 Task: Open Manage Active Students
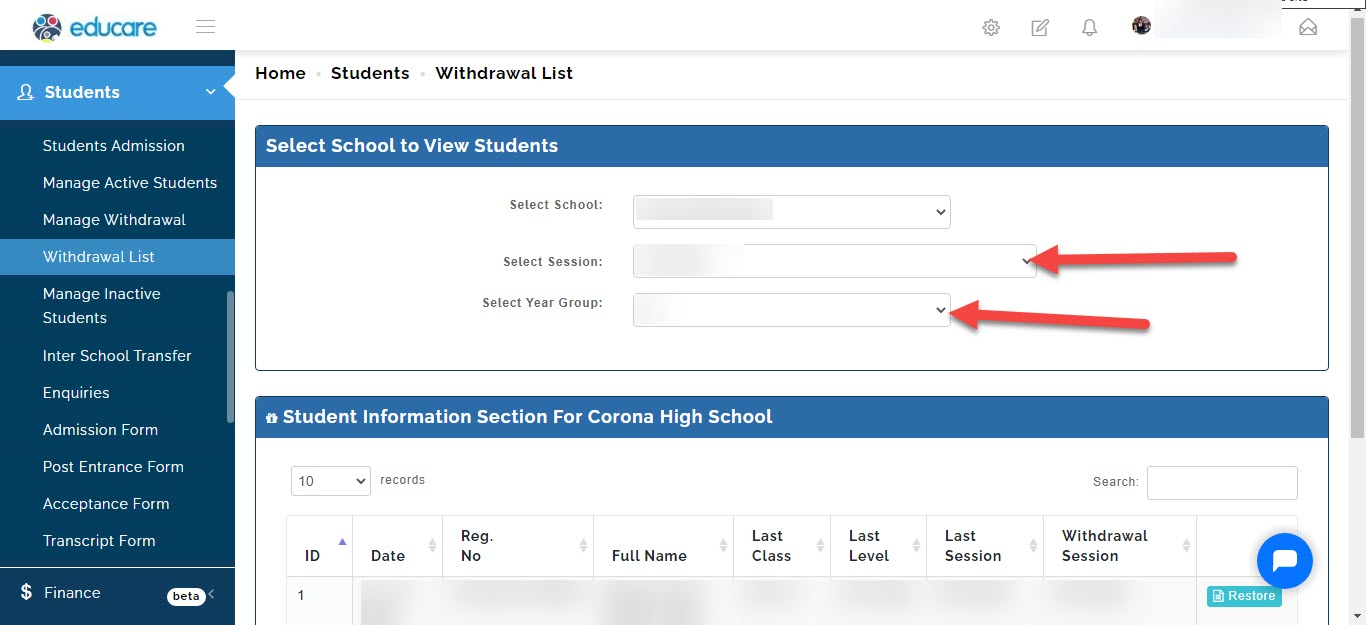[x=130, y=183]
